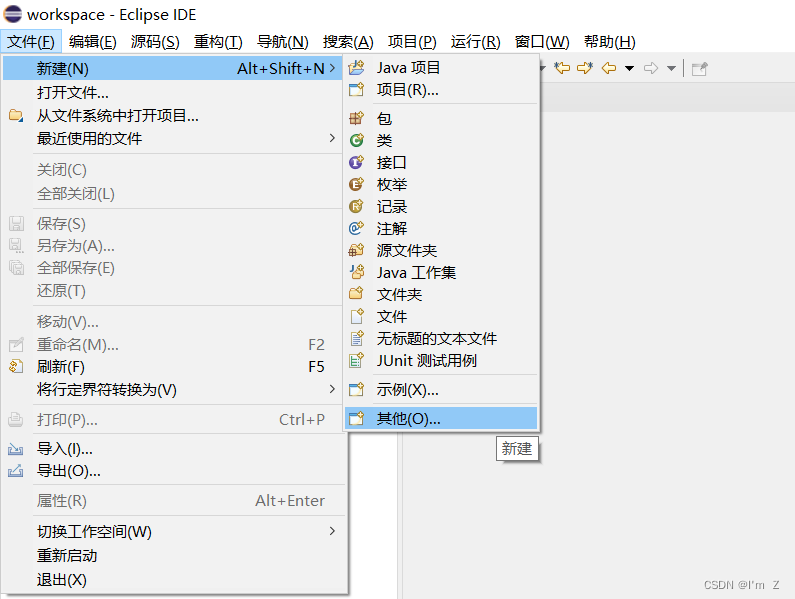Choose 退出(X) to exit Eclipse

coord(172,580)
